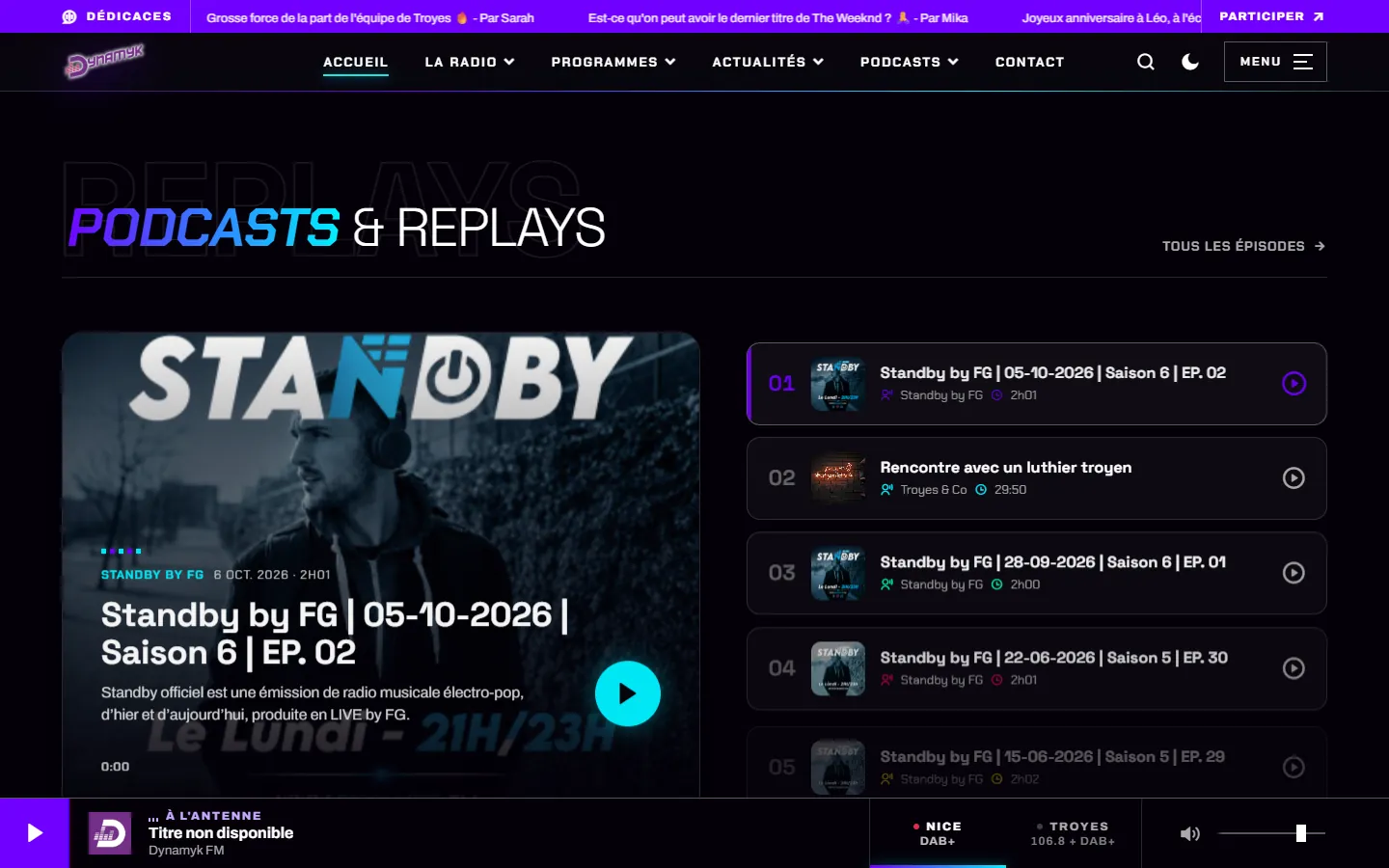The height and width of the screenshot is (868, 1389).
Task: Expand the Programmes dropdown menu
Action: point(613,62)
